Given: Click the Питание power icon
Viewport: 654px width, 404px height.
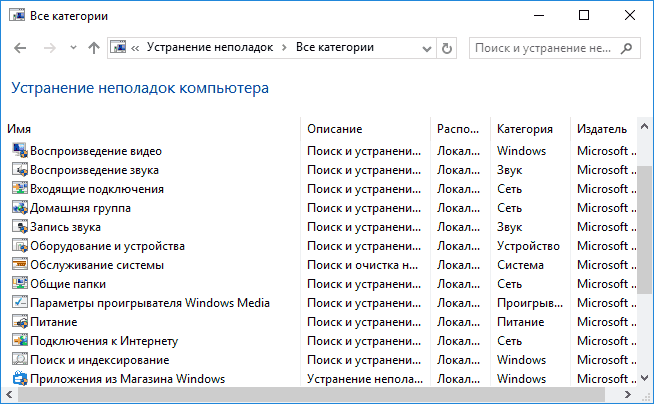Looking at the screenshot, I should pyautogui.click(x=19, y=322).
